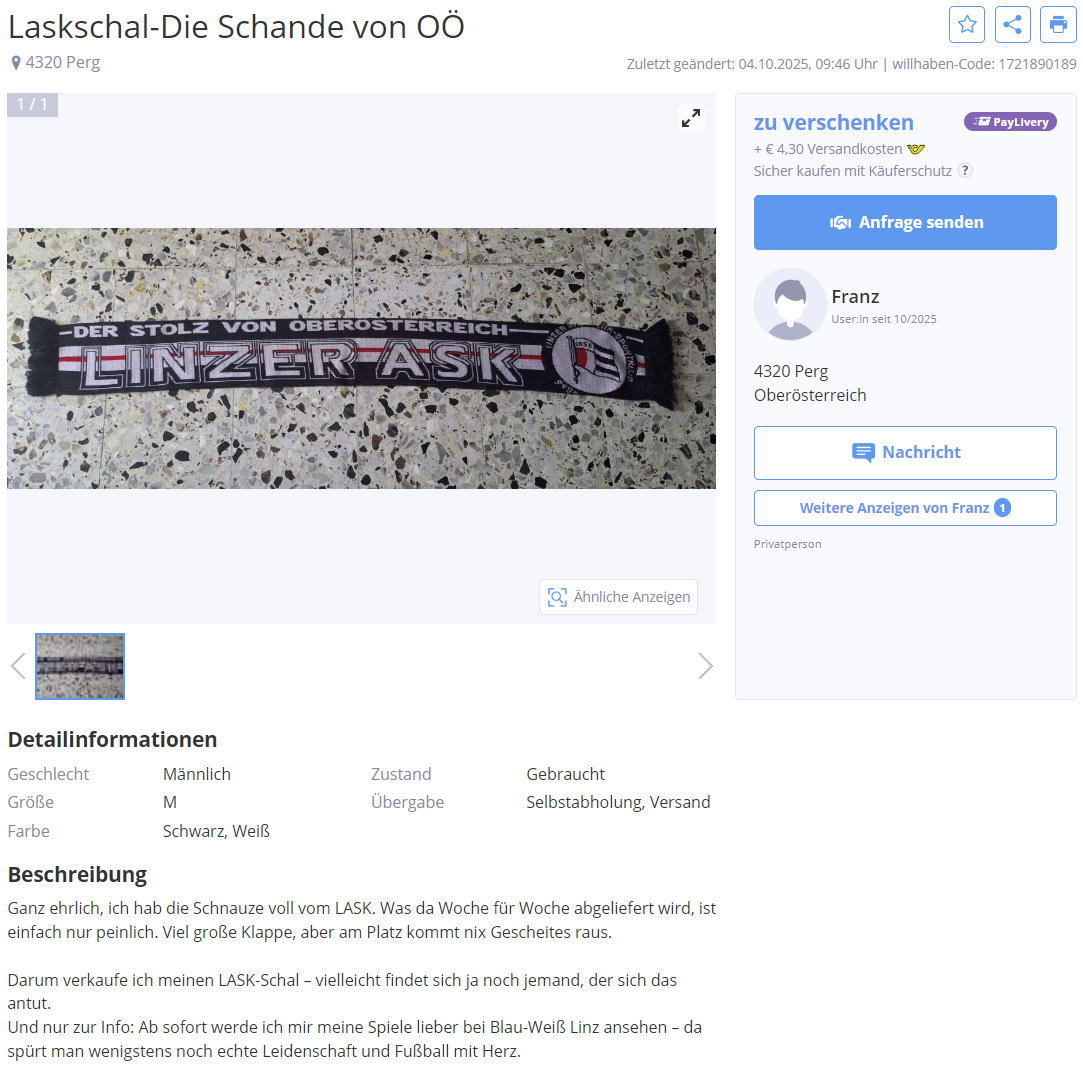Select the scarf thumbnail image
Image resolution: width=1083 pixels, height=1070 pixels.
click(x=80, y=666)
